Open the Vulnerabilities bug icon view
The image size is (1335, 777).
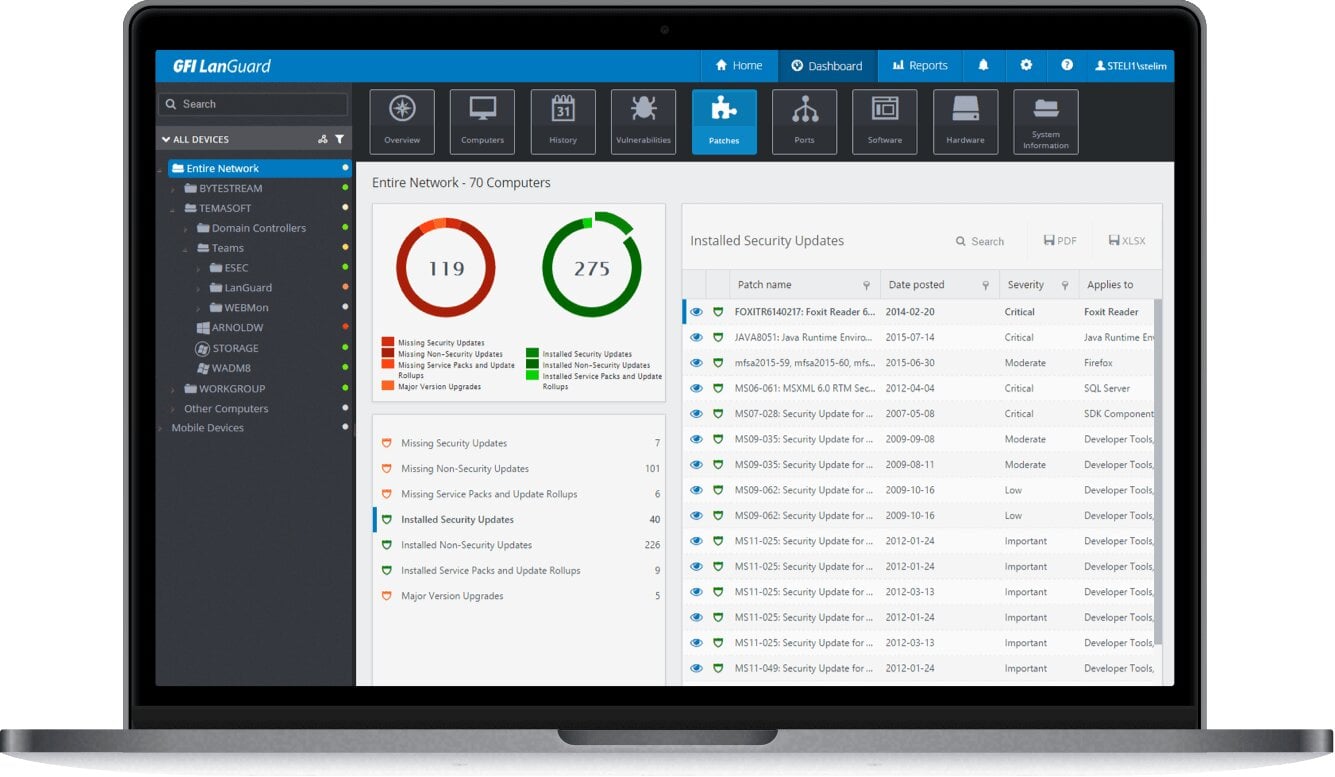click(643, 122)
